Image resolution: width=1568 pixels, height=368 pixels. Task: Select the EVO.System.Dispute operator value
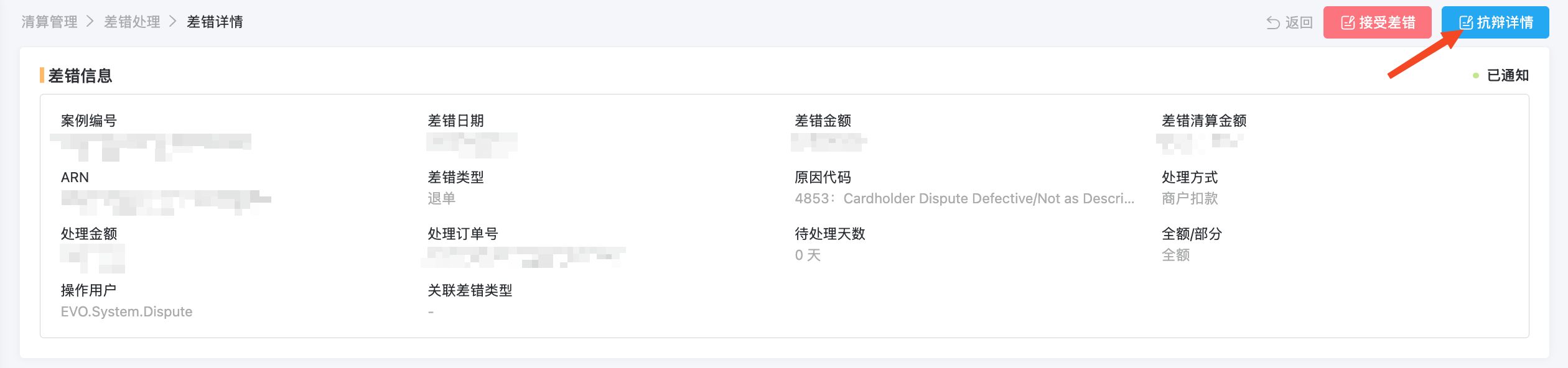[126, 312]
